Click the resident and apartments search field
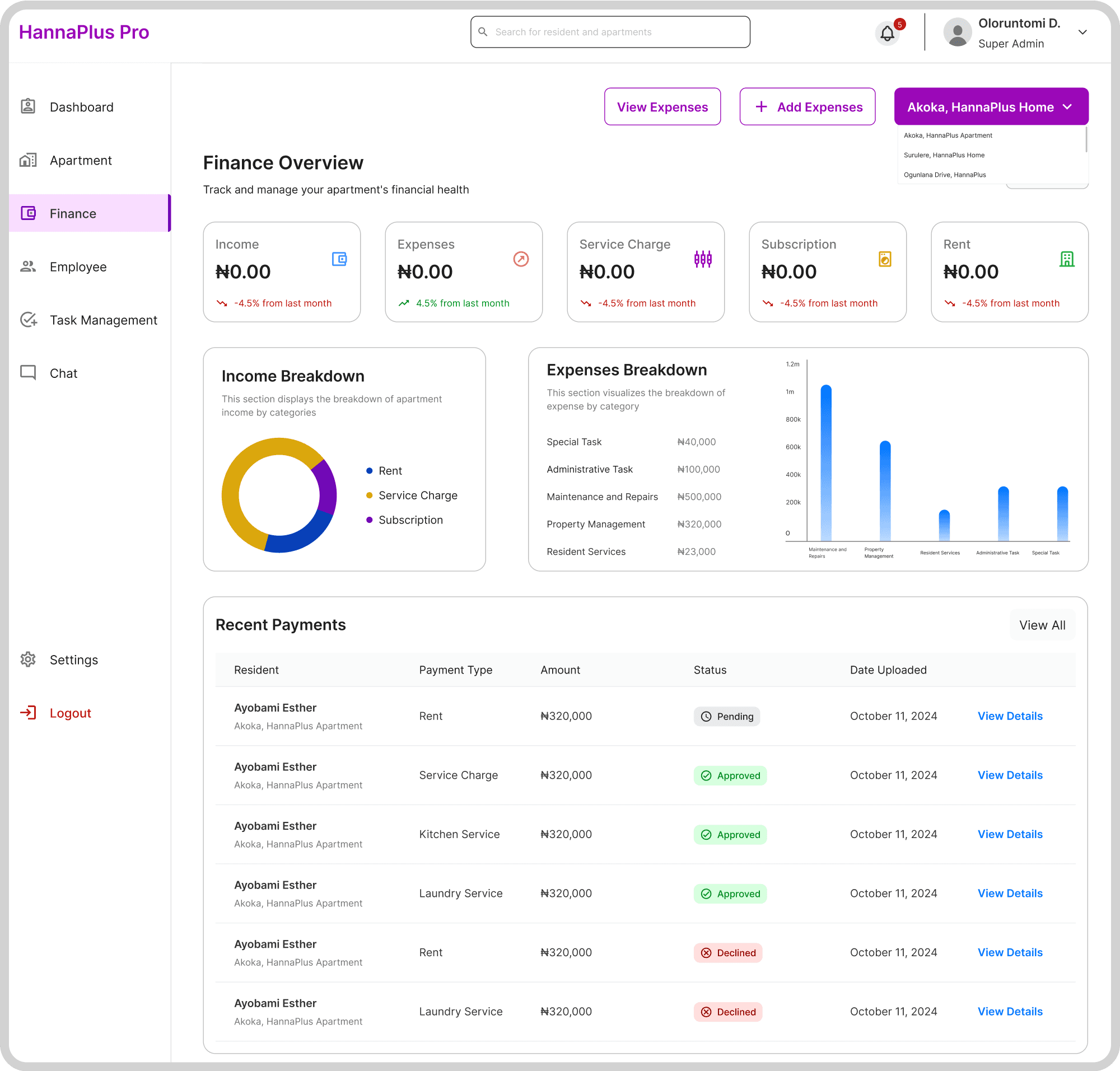Viewport: 1120px width, 1071px height. [x=610, y=32]
